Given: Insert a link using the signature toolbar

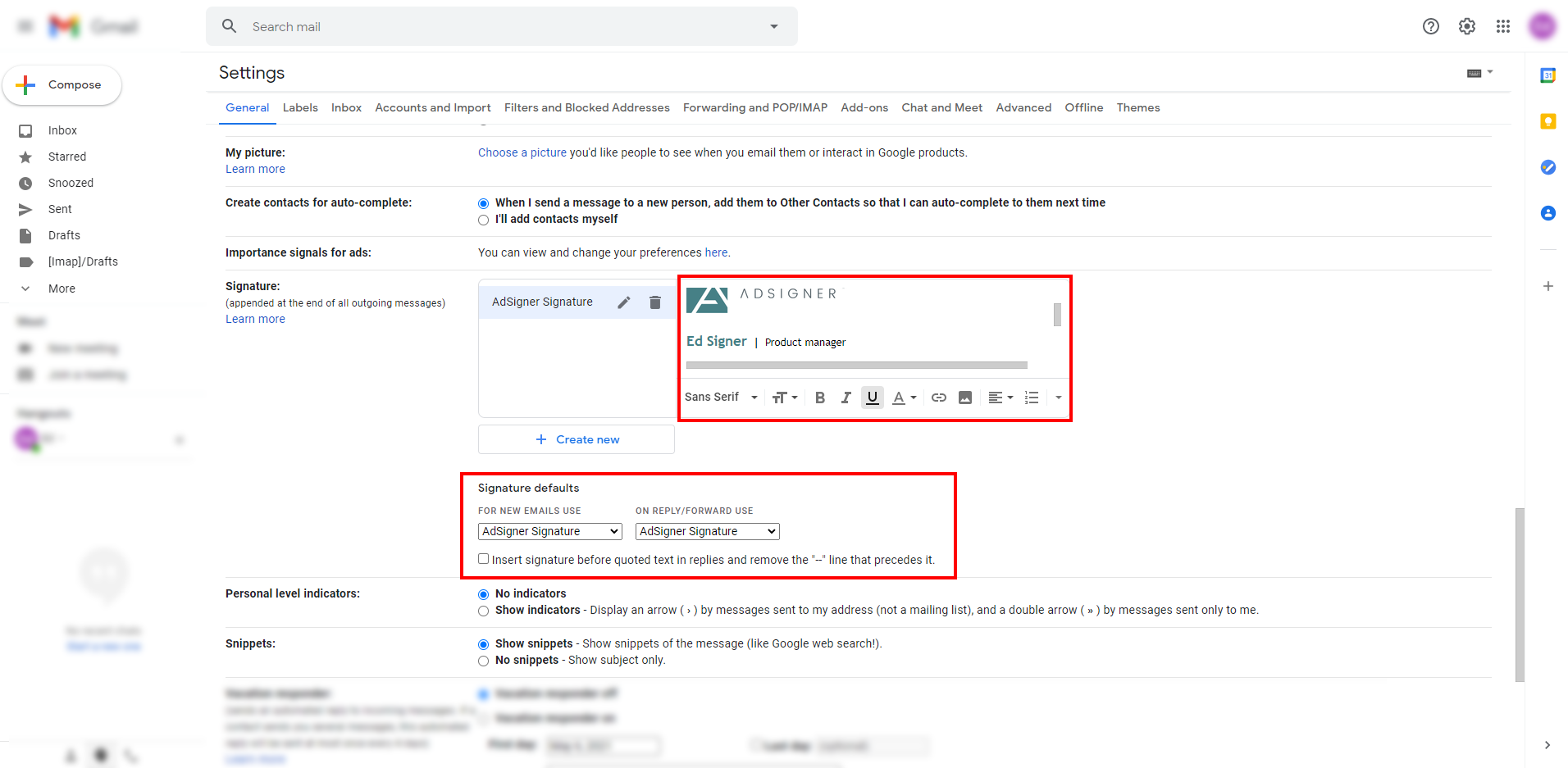Looking at the screenshot, I should pos(939,398).
